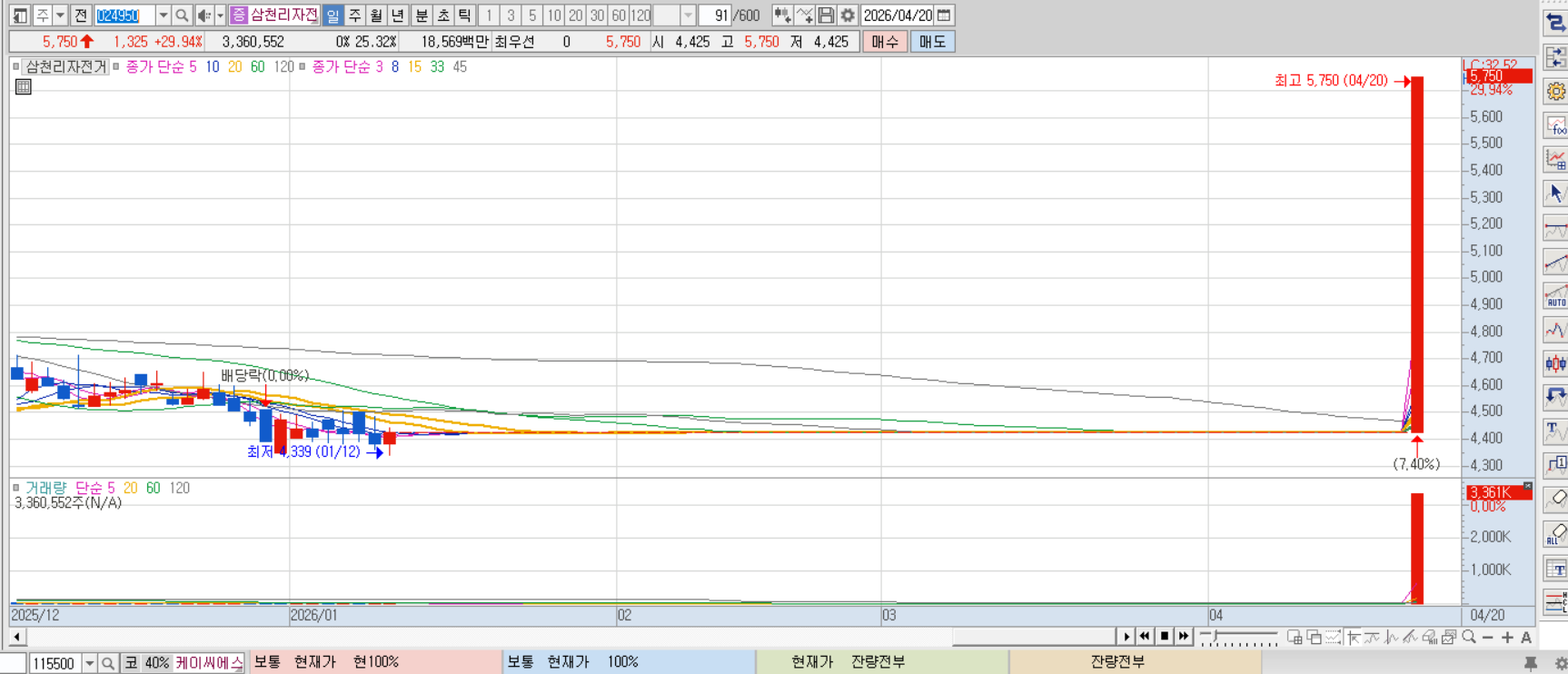The width and height of the screenshot is (1568, 674).
Task: Click the date field 2026/04/20
Action: pos(898,15)
